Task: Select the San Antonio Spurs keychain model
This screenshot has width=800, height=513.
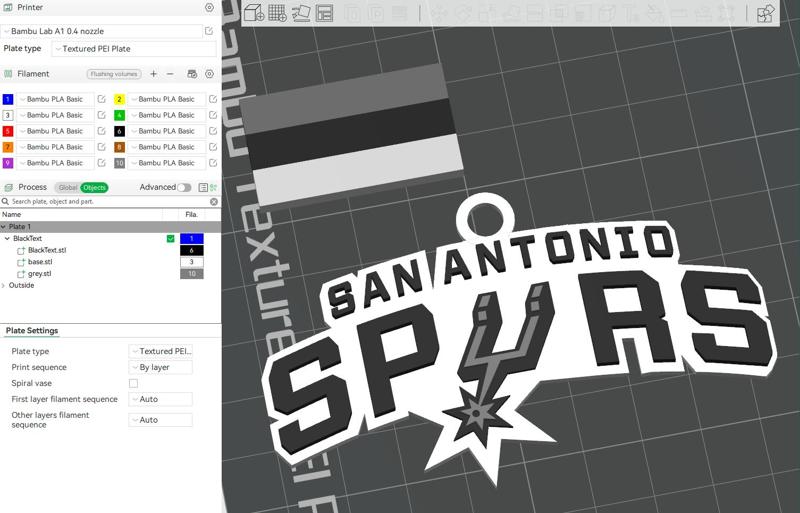Action: point(519,339)
